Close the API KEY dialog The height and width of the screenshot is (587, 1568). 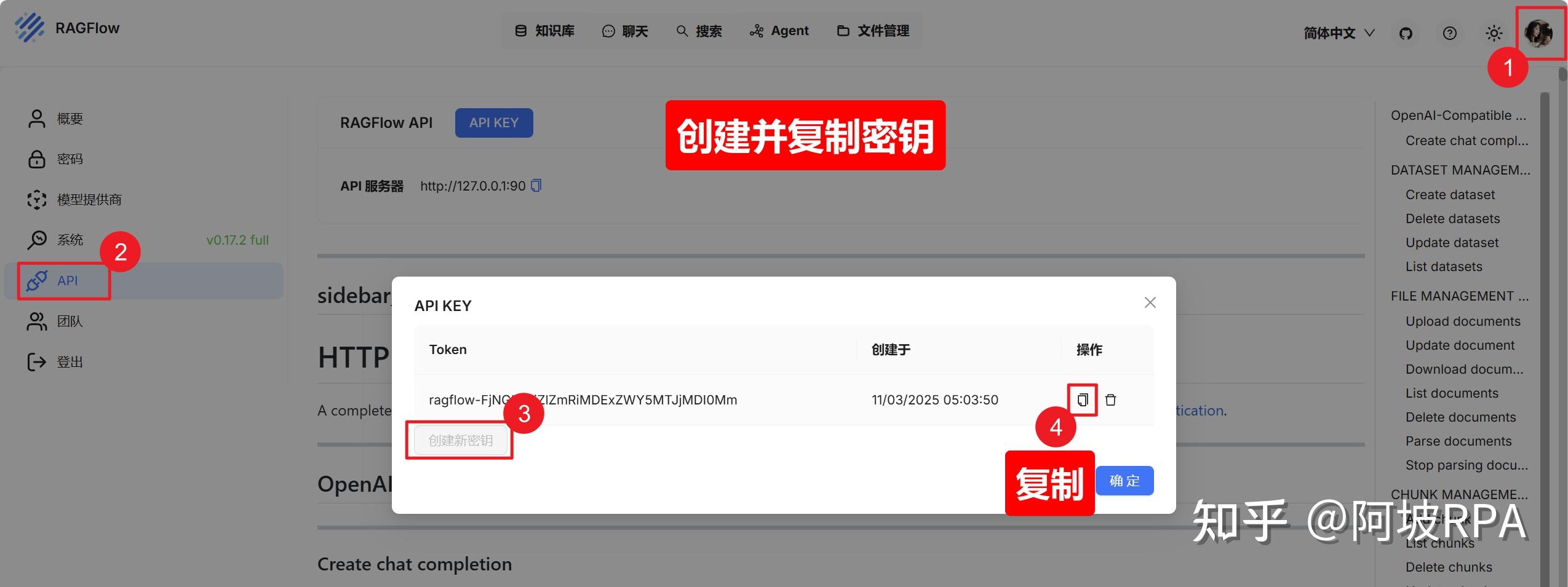pyautogui.click(x=1150, y=302)
